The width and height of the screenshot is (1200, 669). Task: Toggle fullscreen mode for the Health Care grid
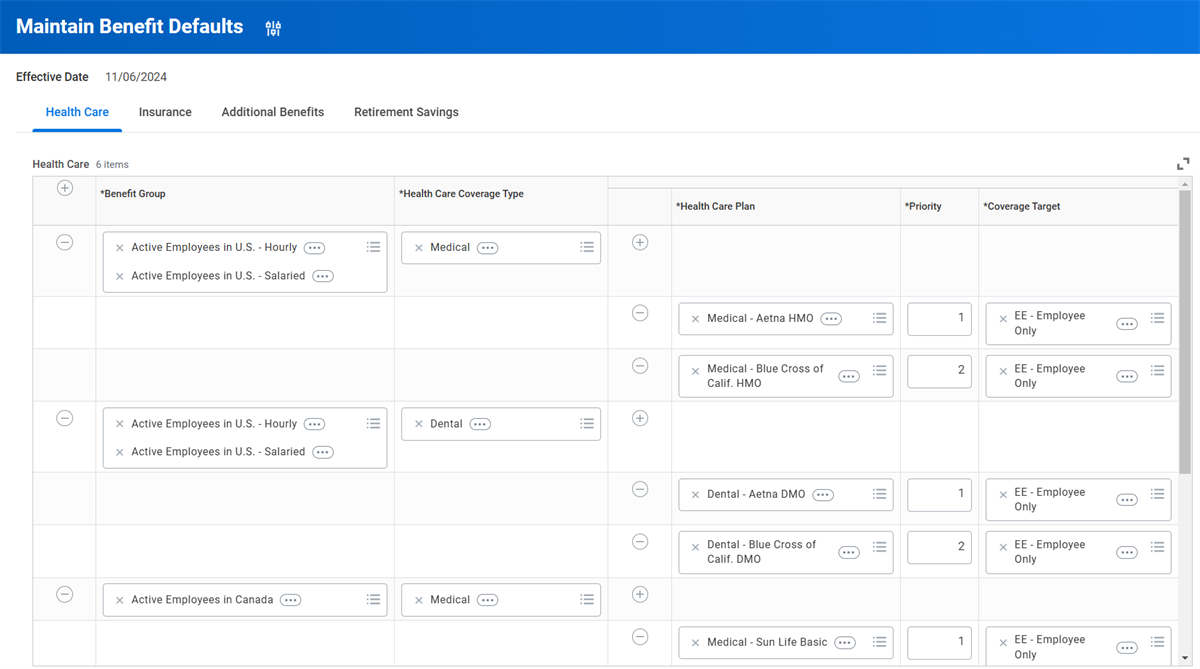point(1183,163)
